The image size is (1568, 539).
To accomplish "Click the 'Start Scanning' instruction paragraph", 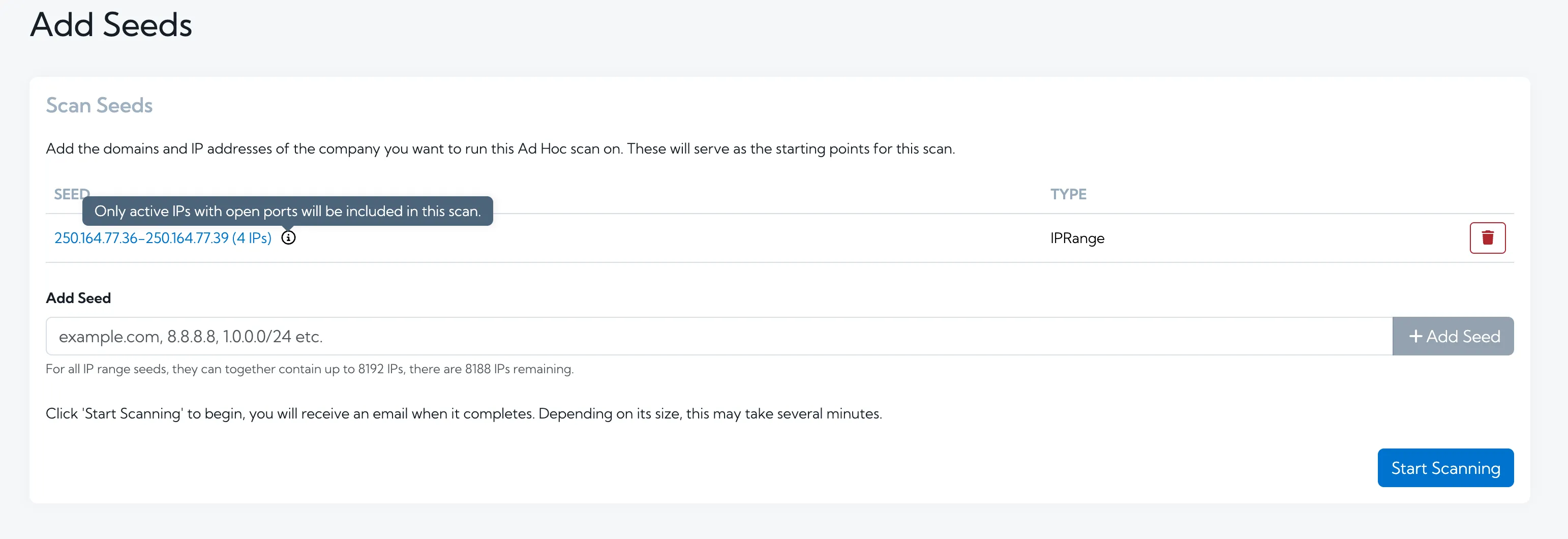I will (464, 413).
